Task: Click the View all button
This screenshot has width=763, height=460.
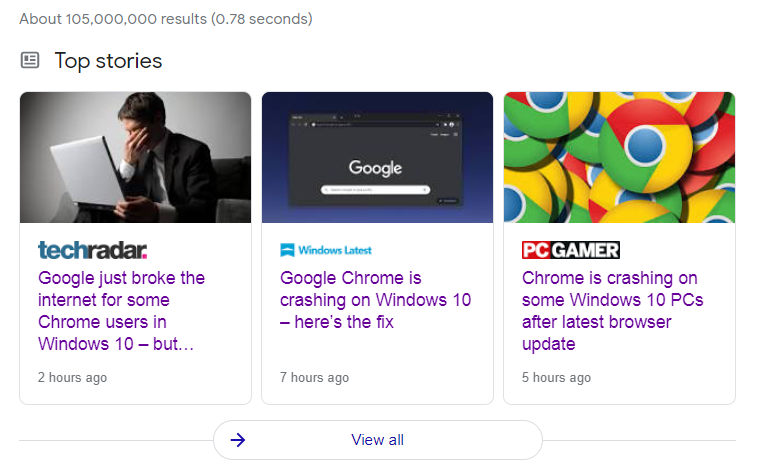Action: (x=378, y=440)
